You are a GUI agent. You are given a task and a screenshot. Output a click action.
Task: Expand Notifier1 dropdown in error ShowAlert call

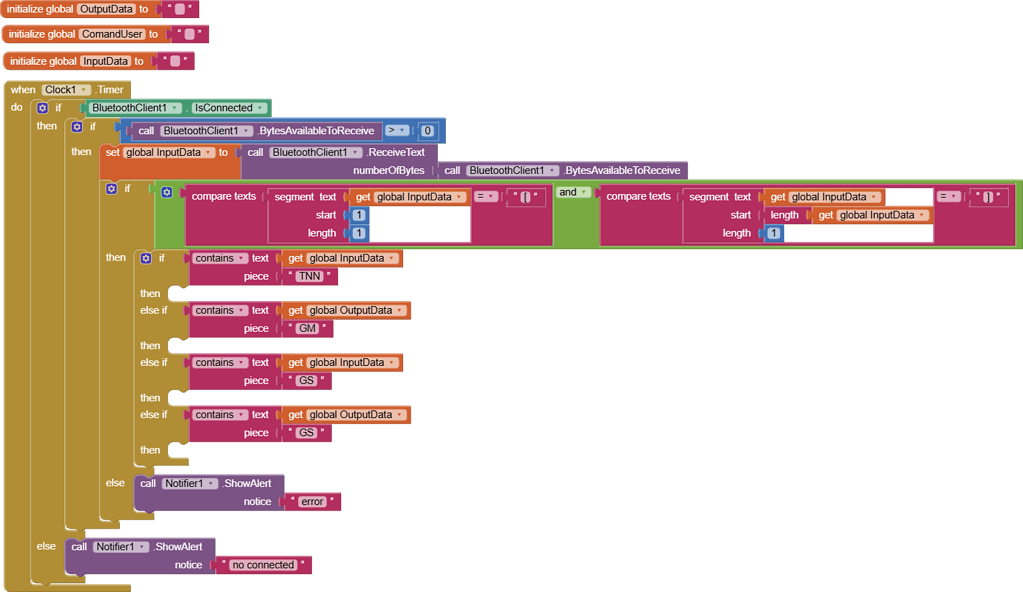[x=190, y=484]
